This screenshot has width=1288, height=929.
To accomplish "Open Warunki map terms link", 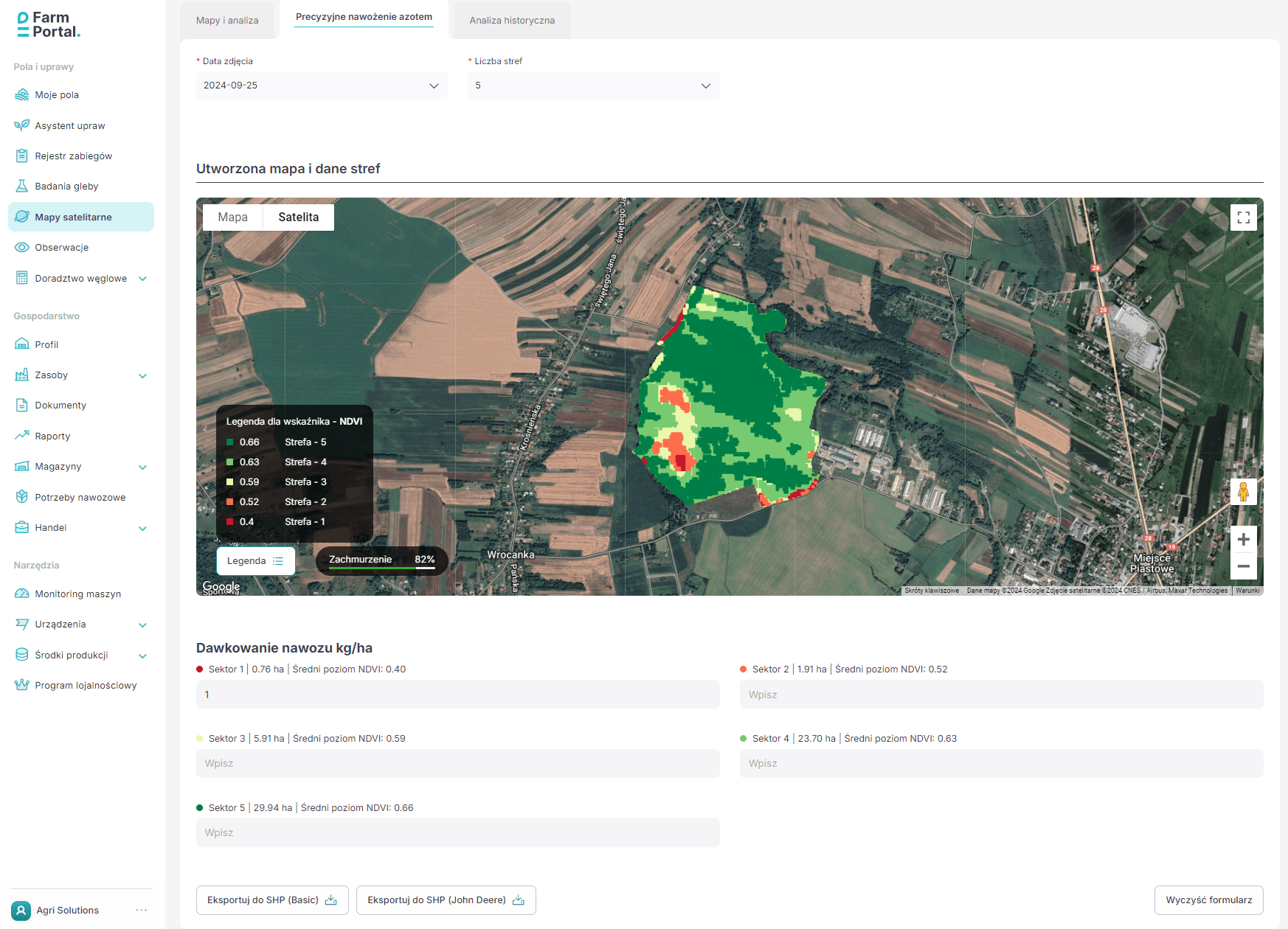I will (x=1247, y=591).
